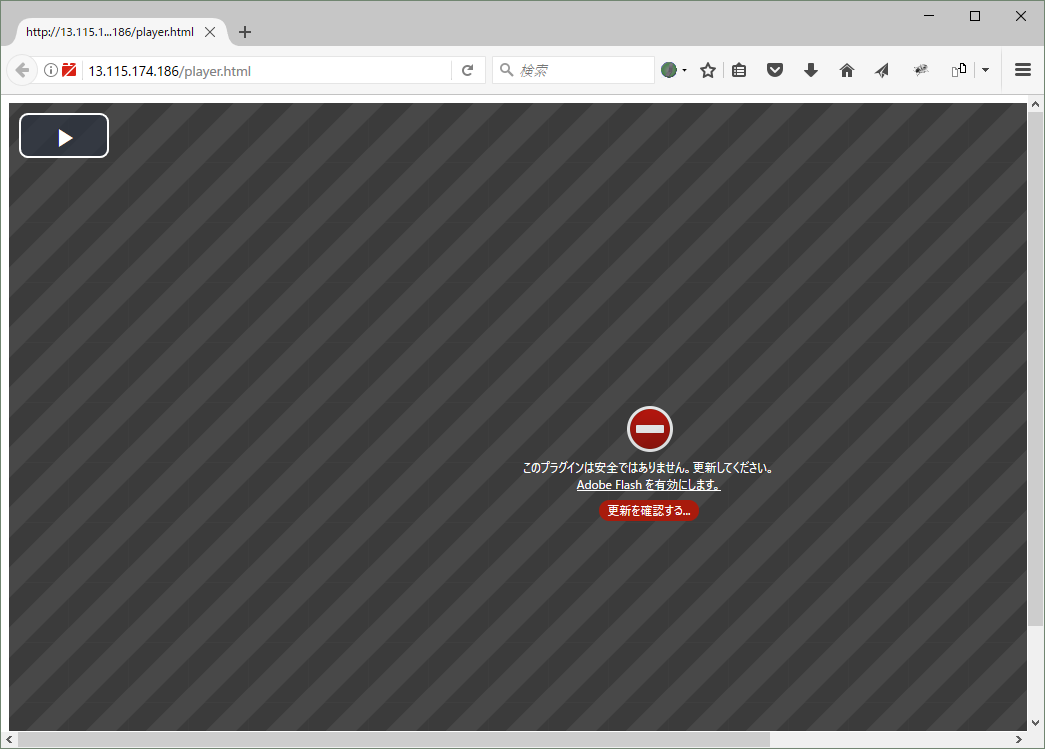Viewport: 1045px width, 749px height.
Task: Bookmark this page with the star
Action: tap(707, 70)
